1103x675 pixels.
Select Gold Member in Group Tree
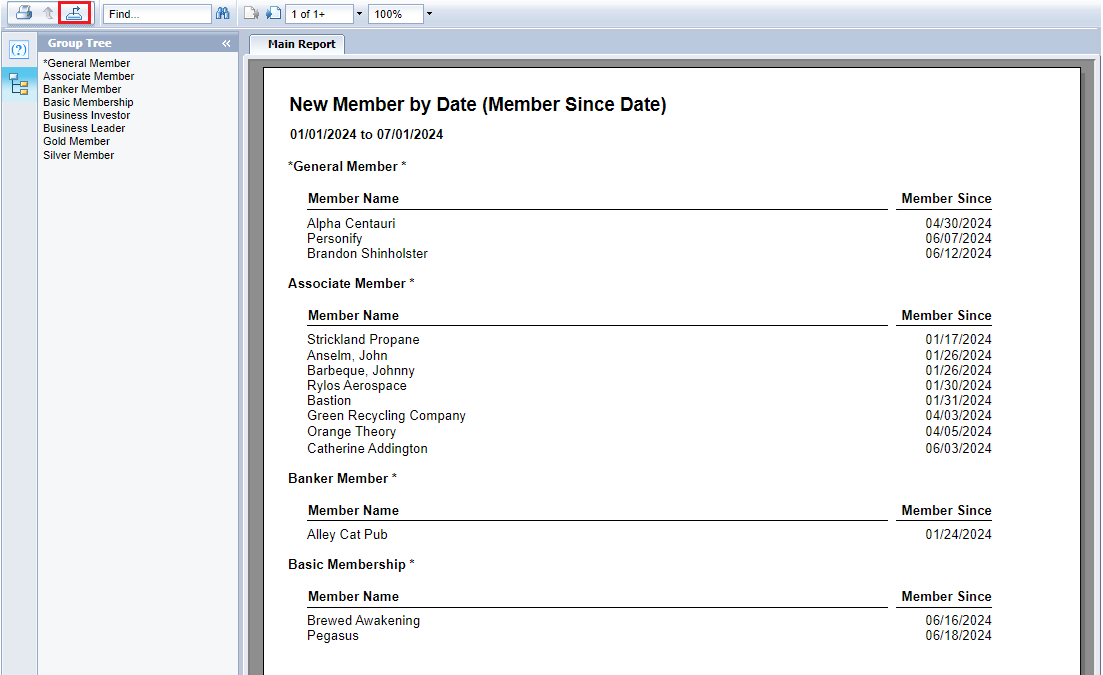tap(77, 141)
